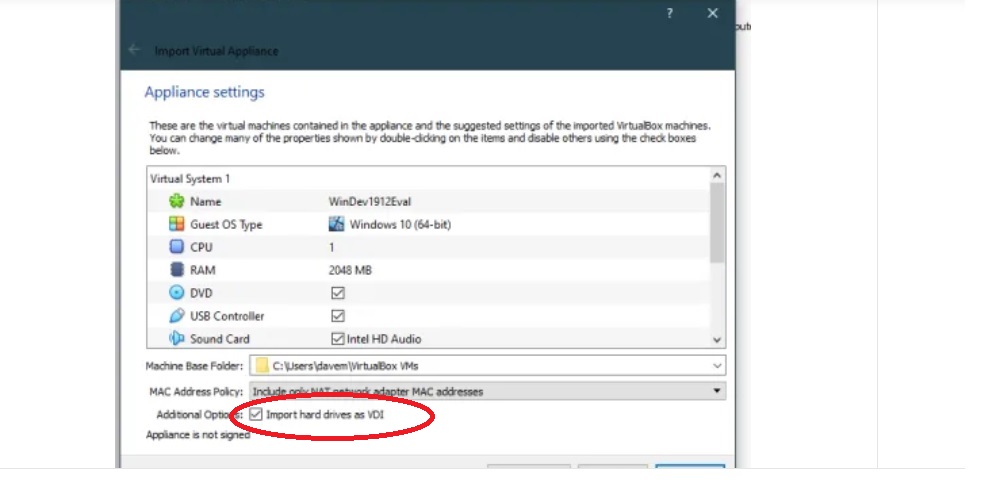Click the RAM memory icon

pos(176,270)
